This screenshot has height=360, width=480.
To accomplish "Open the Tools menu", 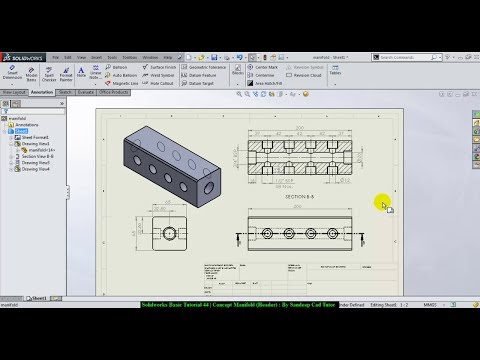I will click(x=112, y=57).
